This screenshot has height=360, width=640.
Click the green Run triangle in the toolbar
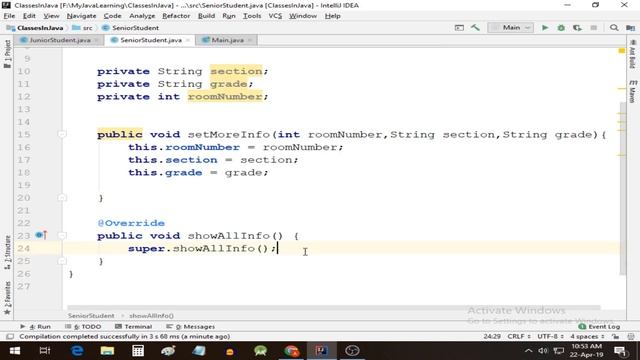pyautogui.click(x=545, y=28)
